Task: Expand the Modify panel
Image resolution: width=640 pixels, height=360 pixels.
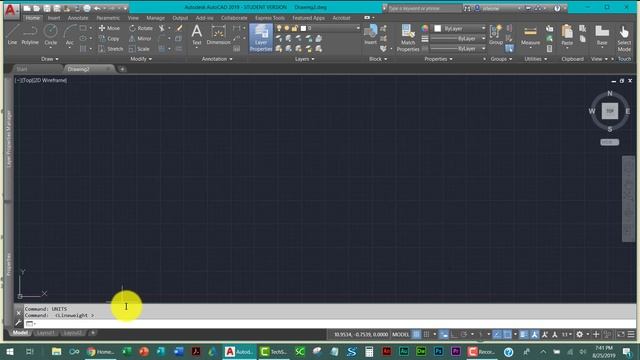Action: point(141,59)
